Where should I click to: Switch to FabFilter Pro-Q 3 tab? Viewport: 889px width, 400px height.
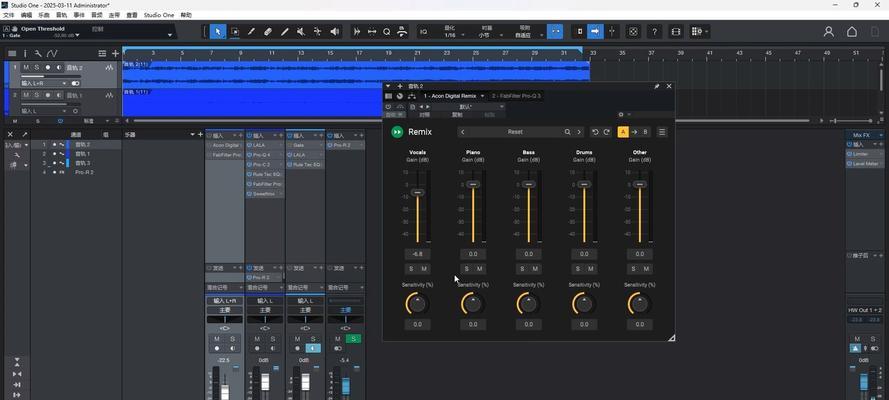point(516,96)
